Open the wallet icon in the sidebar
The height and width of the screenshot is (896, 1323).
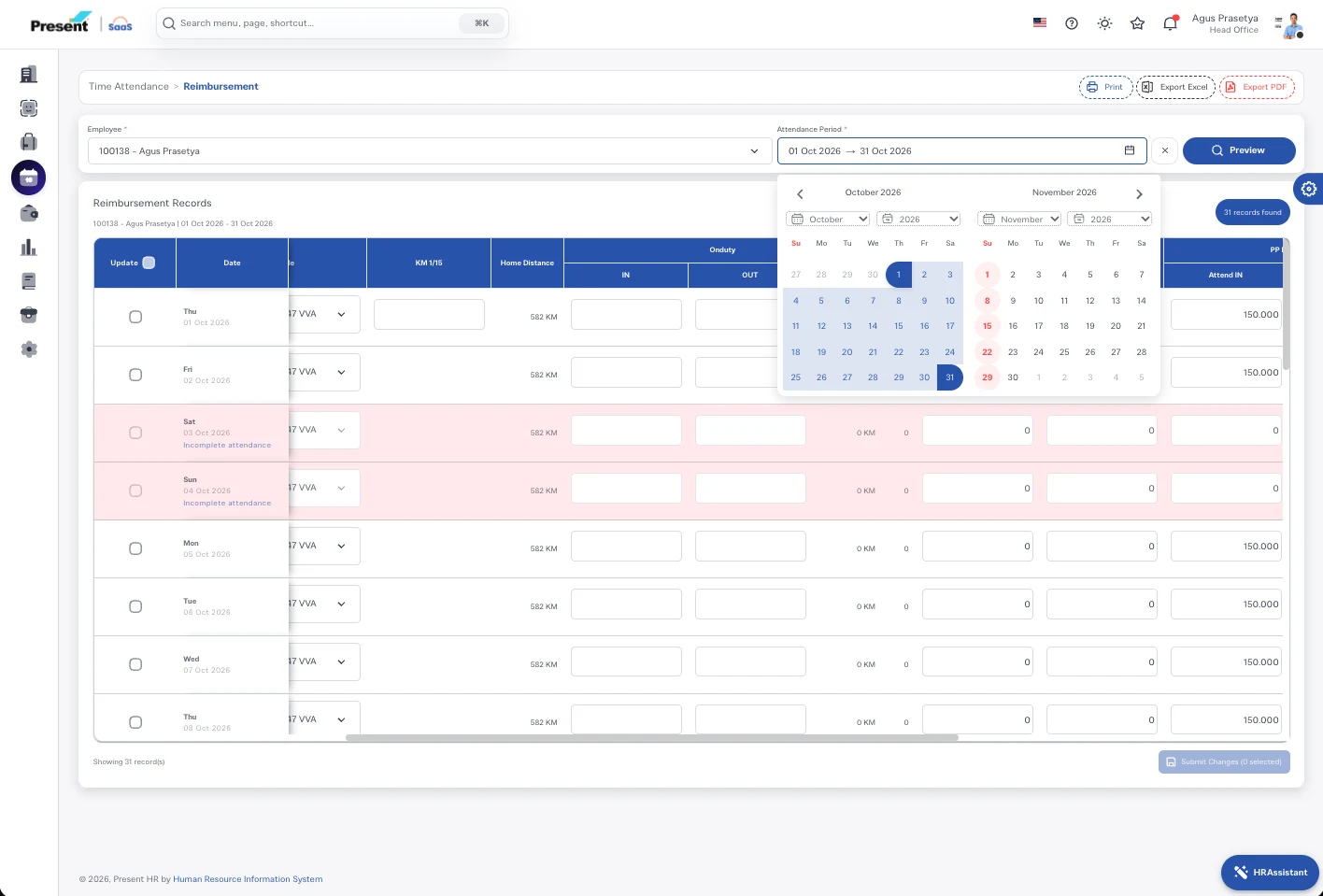pyautogui.click(x=29, y=213)
